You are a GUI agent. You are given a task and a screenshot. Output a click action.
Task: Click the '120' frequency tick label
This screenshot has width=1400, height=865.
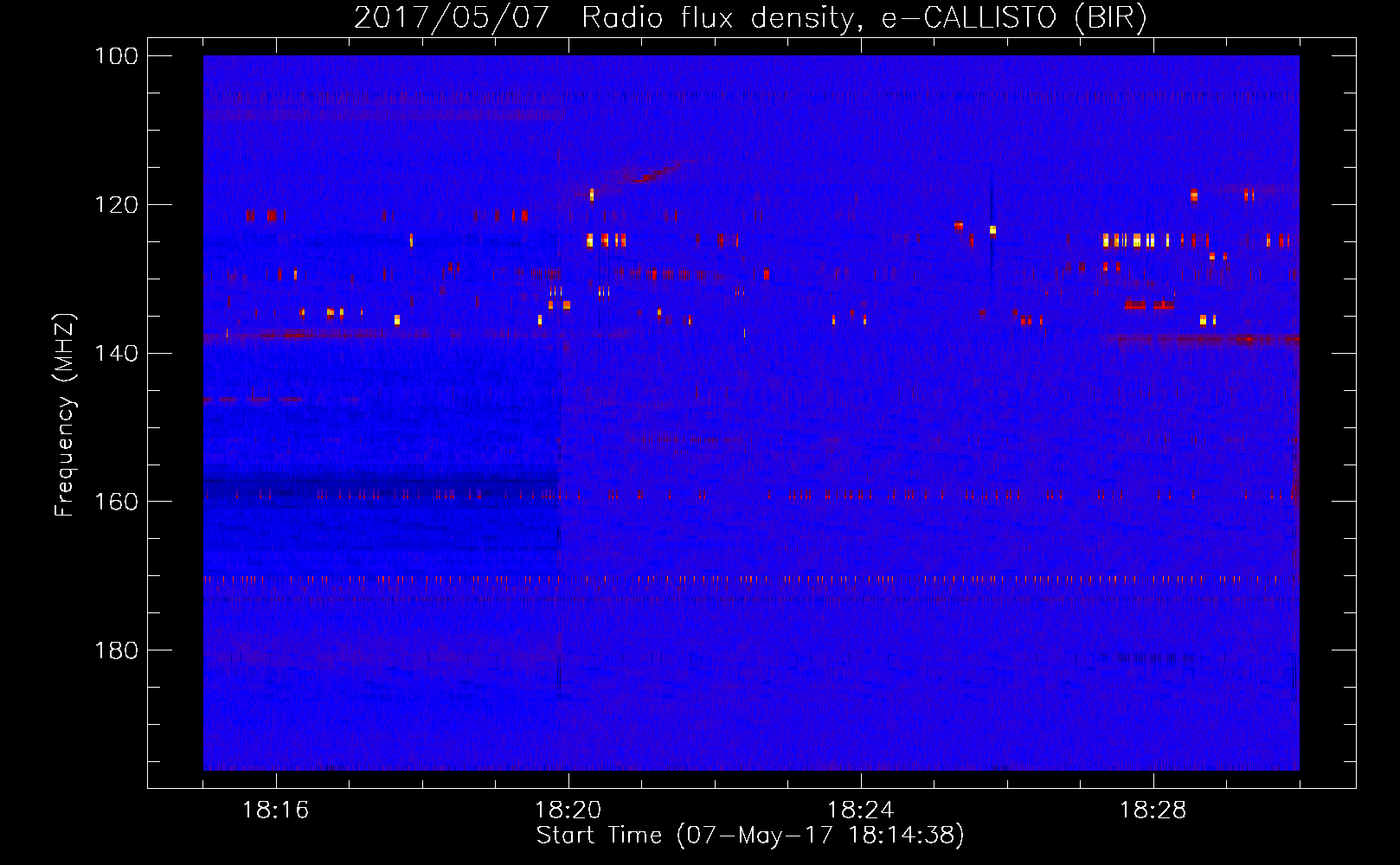coord(116,205)
